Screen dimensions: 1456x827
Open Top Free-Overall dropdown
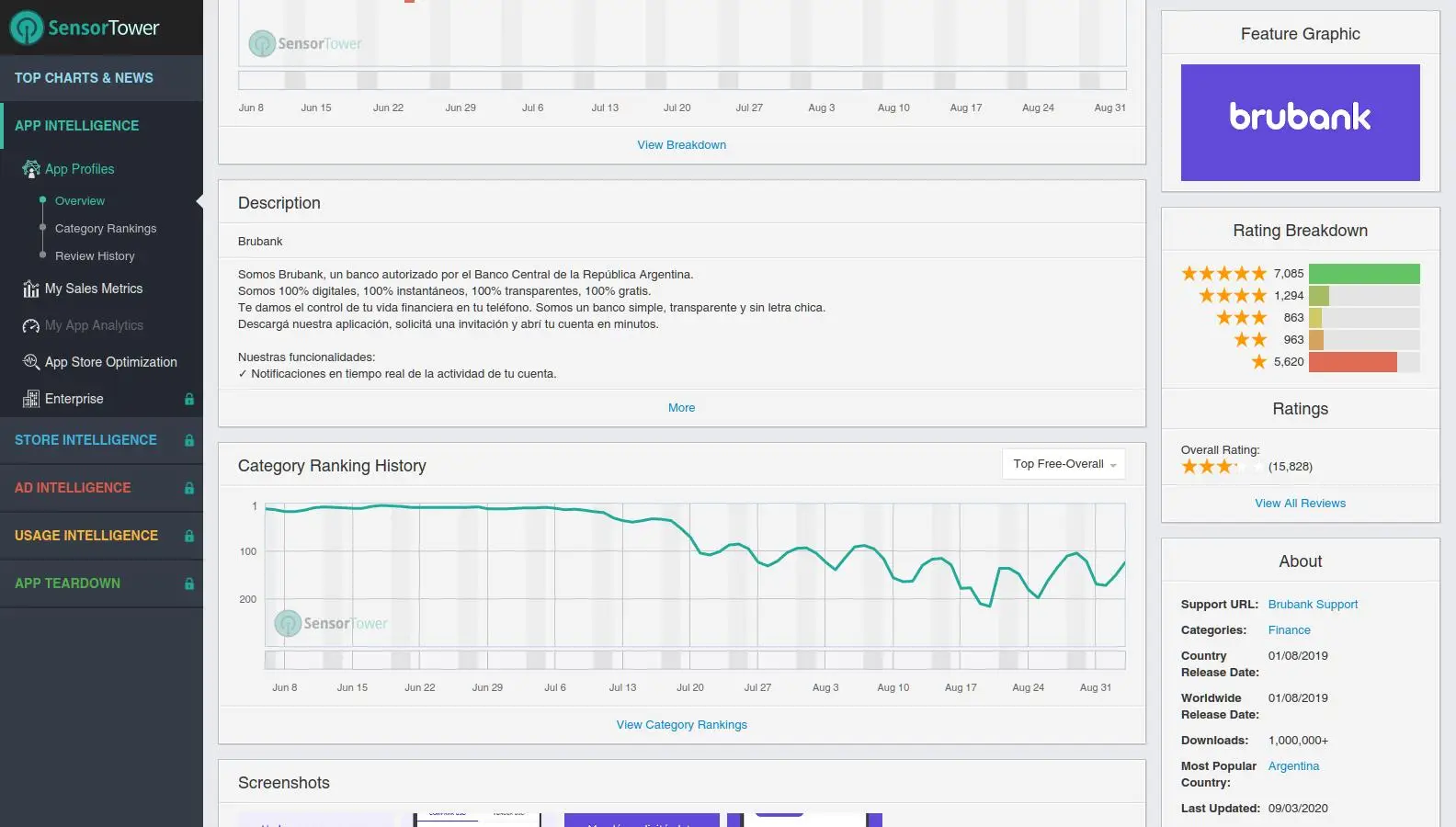[x=1064, y=464]
